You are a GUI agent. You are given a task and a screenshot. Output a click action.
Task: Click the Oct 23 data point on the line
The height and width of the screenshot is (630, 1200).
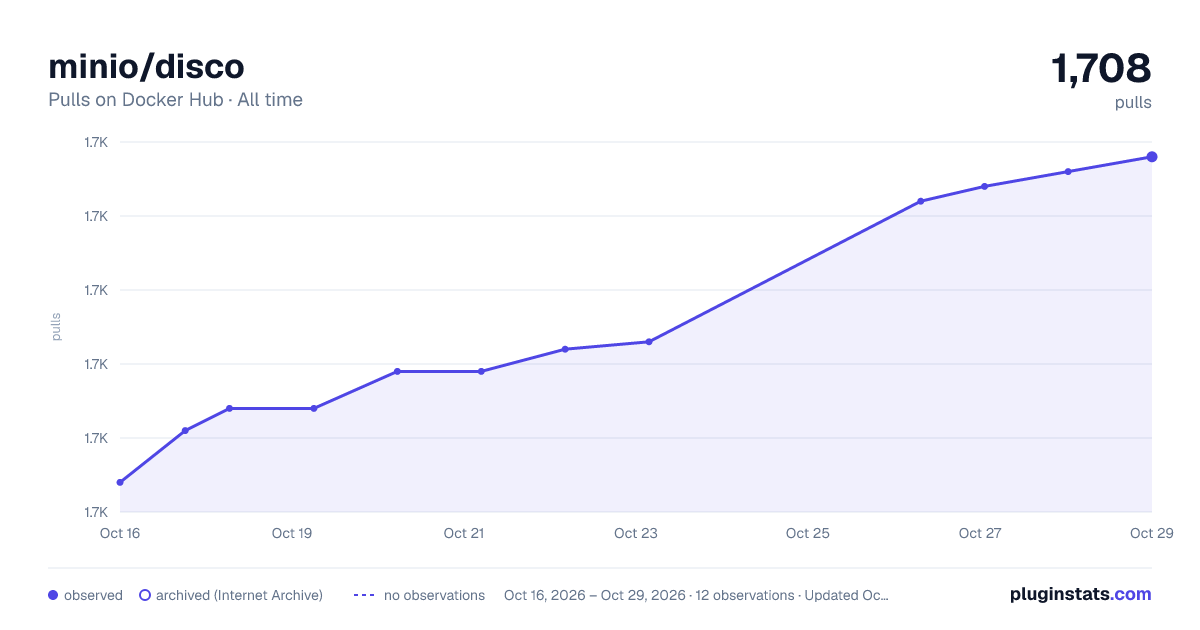(649, 342)
